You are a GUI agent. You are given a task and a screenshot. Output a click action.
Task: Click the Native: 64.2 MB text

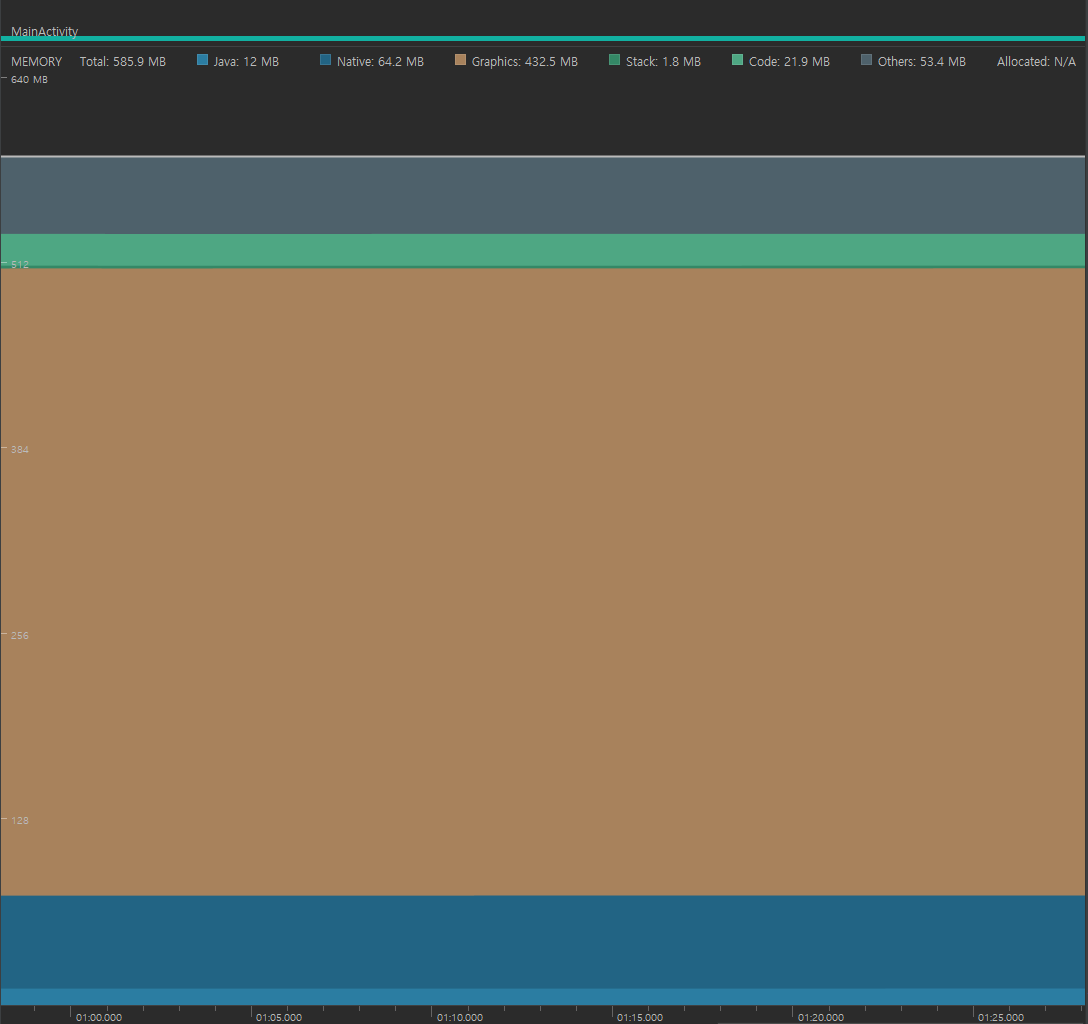pos(380,62)
